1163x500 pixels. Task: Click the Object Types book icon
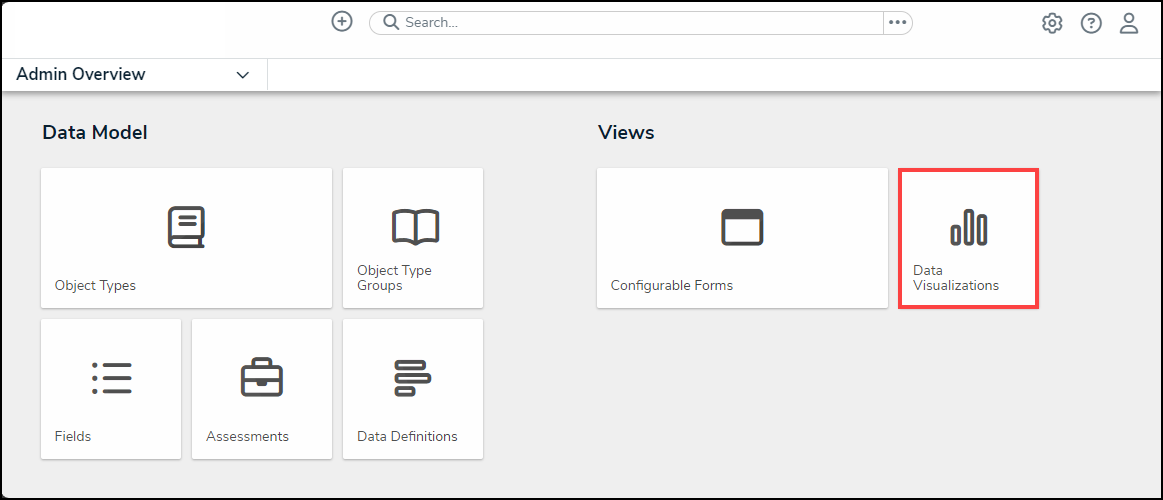pyautogui.click(x=186, y=227)
